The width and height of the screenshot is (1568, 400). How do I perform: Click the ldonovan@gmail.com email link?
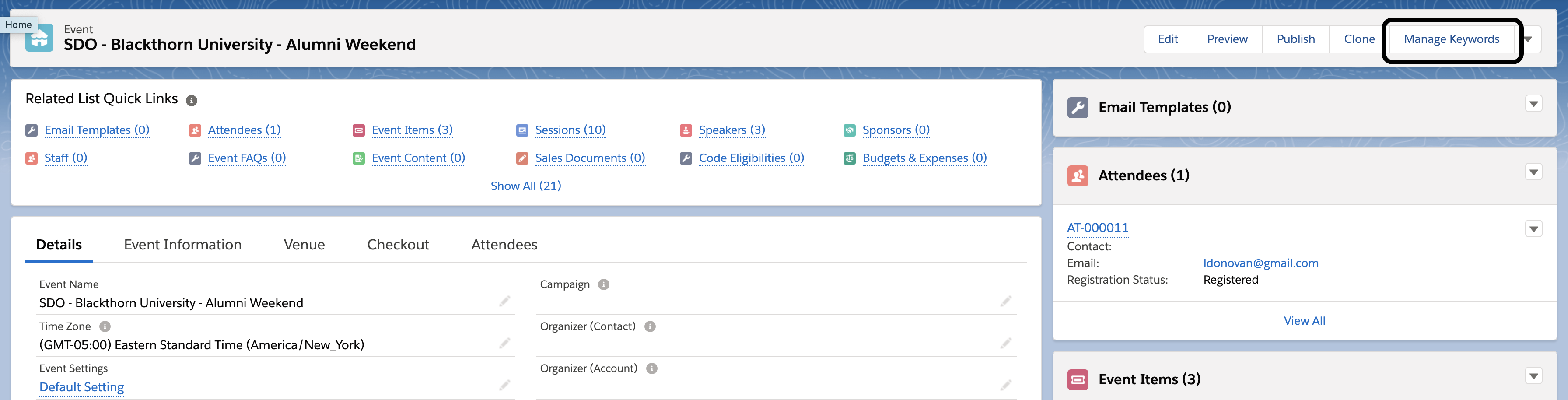(1260, 263)
